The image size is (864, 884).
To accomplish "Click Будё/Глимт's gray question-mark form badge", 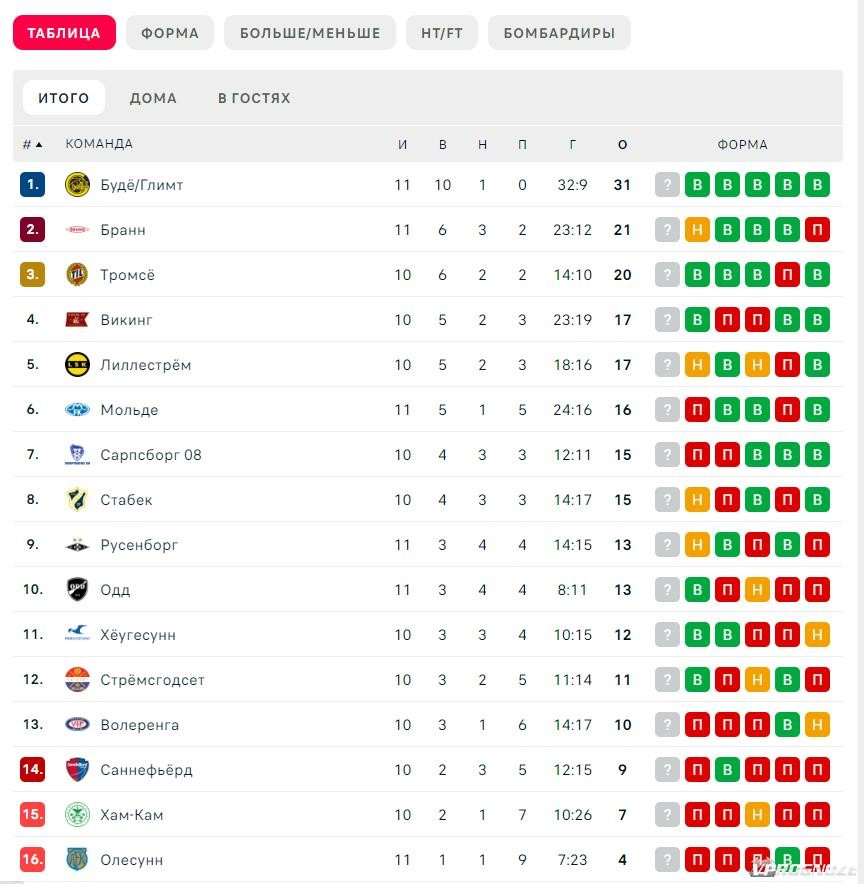I will [x=667, y=184].
